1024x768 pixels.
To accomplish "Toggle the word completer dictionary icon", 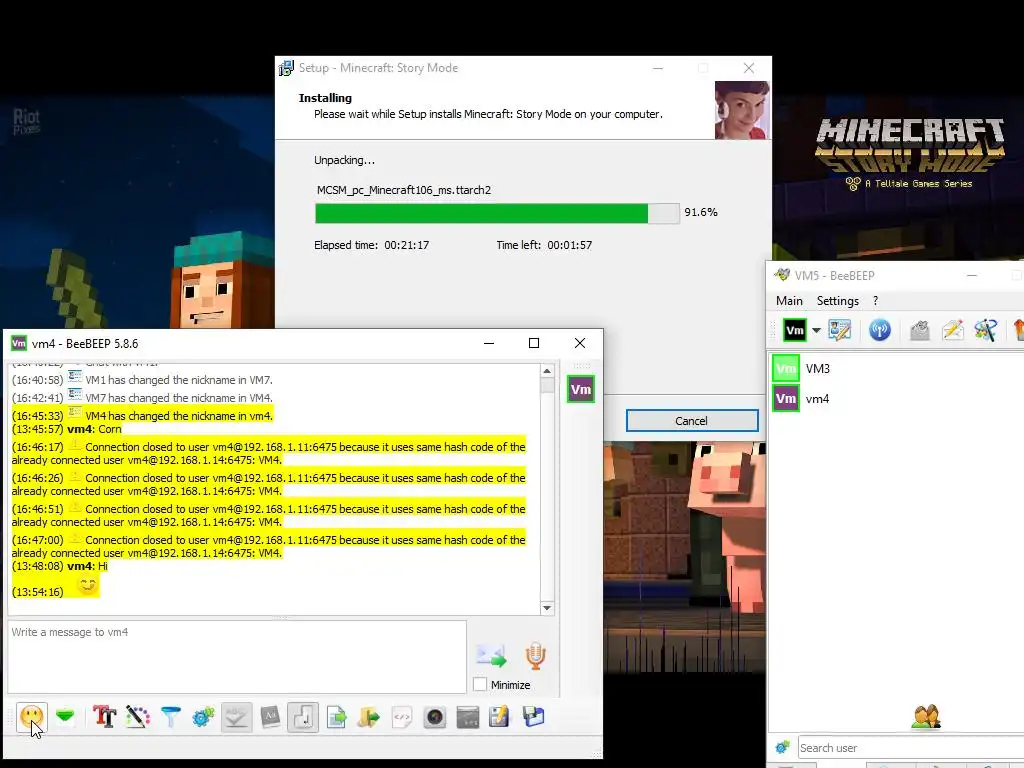I will click(270, 718).
